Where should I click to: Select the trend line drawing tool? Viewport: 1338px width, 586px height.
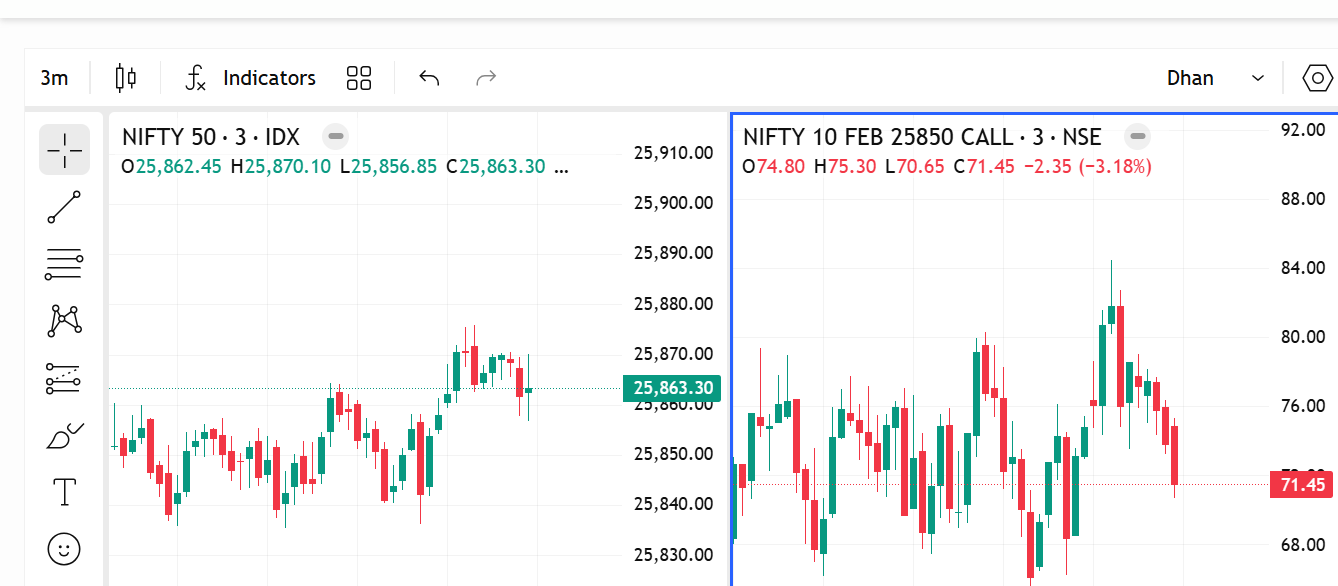[x=65, y=207]
